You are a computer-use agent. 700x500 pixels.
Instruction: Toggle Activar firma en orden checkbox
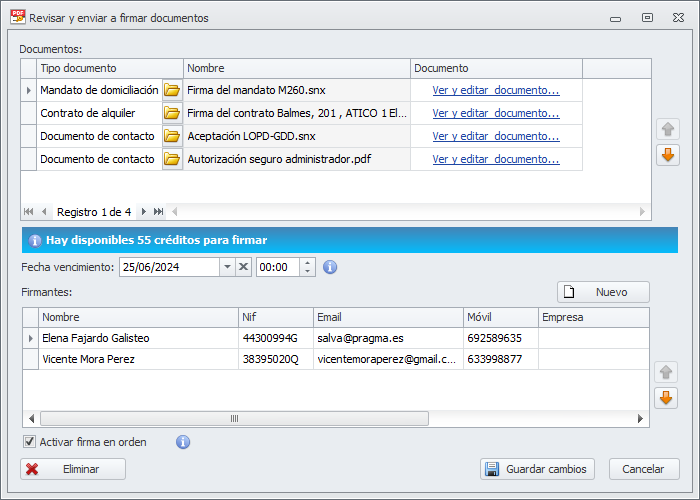pyautogui.click(x=29, y=442)
